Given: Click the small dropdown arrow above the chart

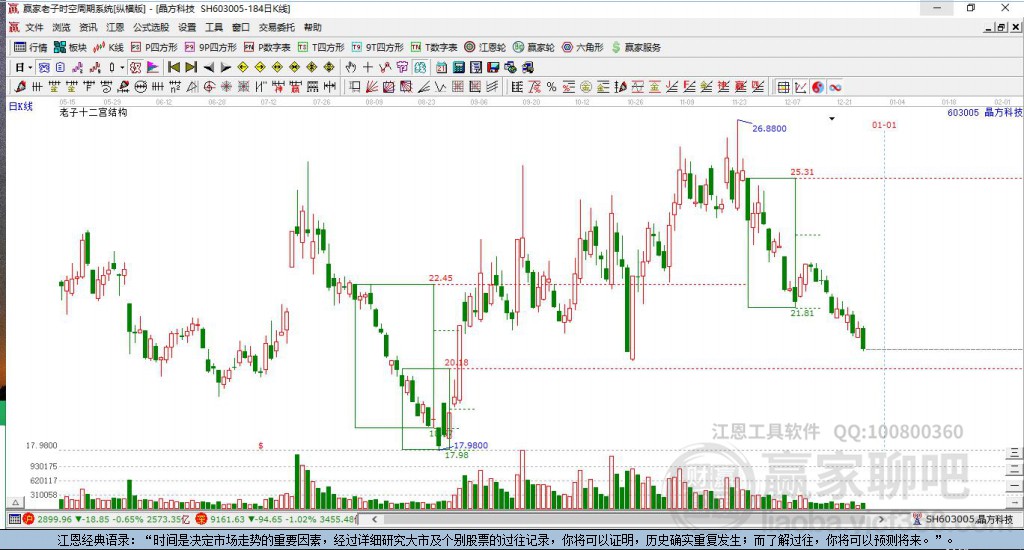Looking at the screenshot, I should point(832,119).
